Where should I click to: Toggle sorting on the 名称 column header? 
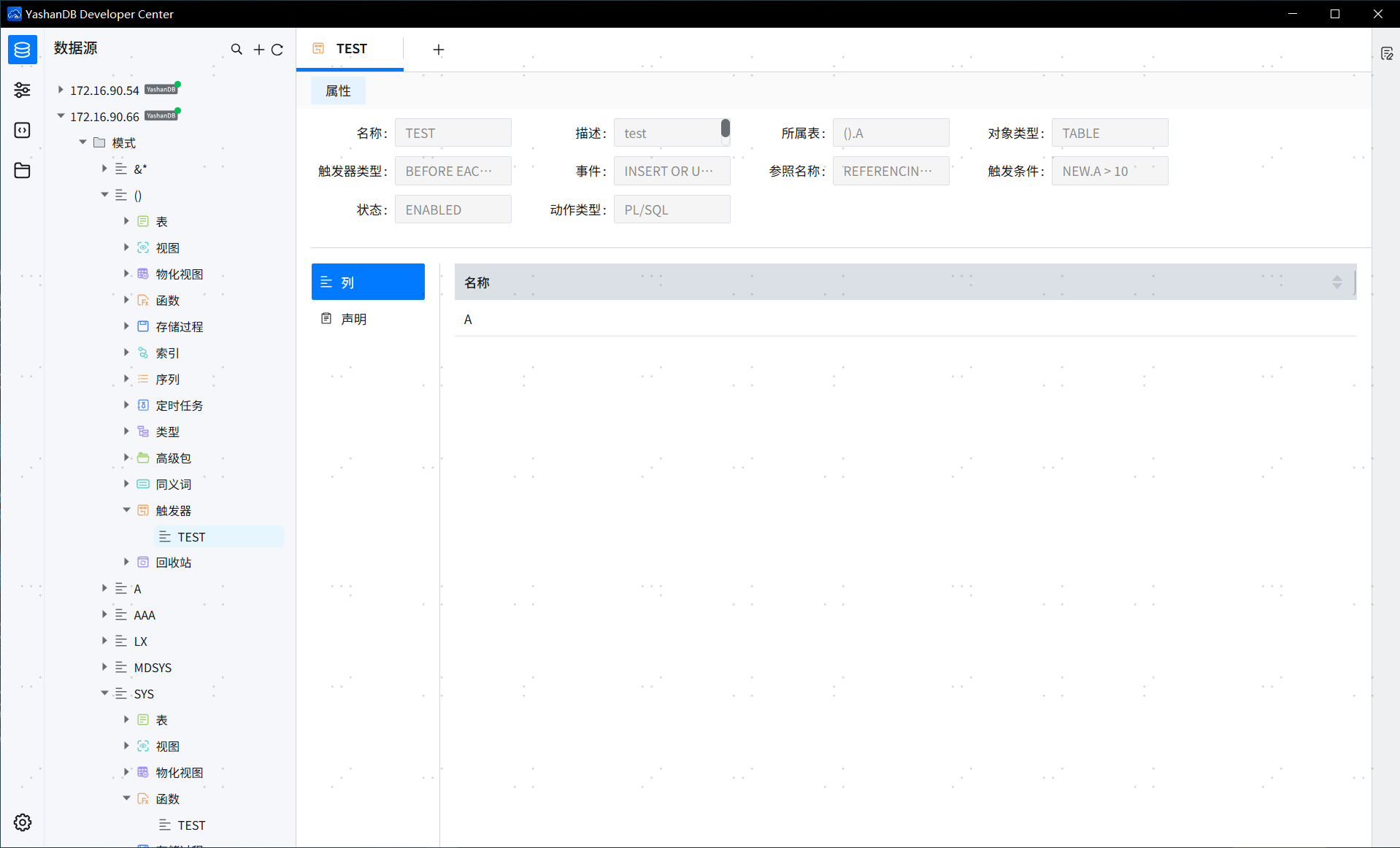pos(1336,282)
